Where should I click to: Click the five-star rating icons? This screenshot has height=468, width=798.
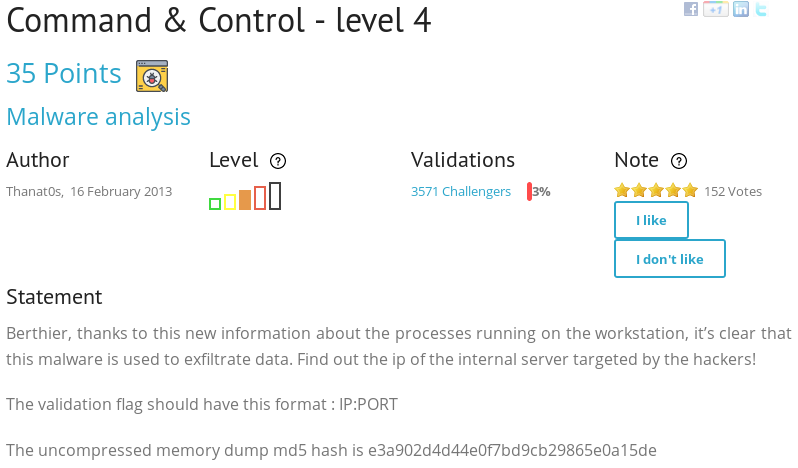656,191
